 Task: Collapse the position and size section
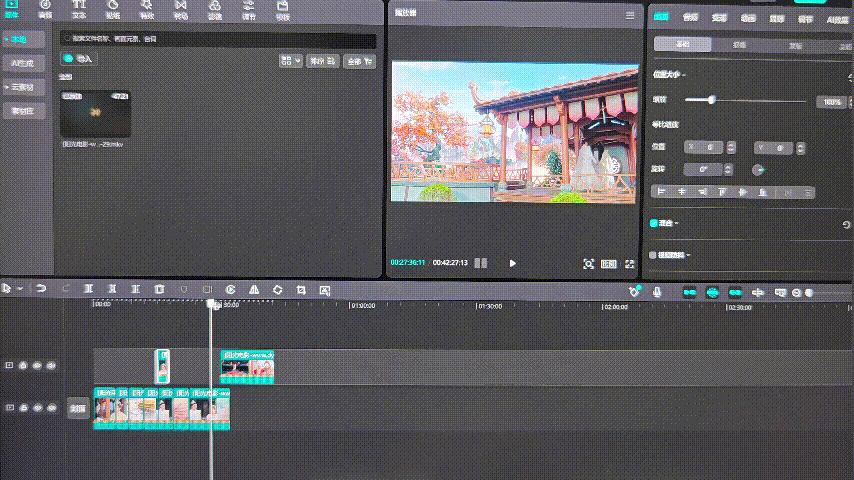(683, 75)
